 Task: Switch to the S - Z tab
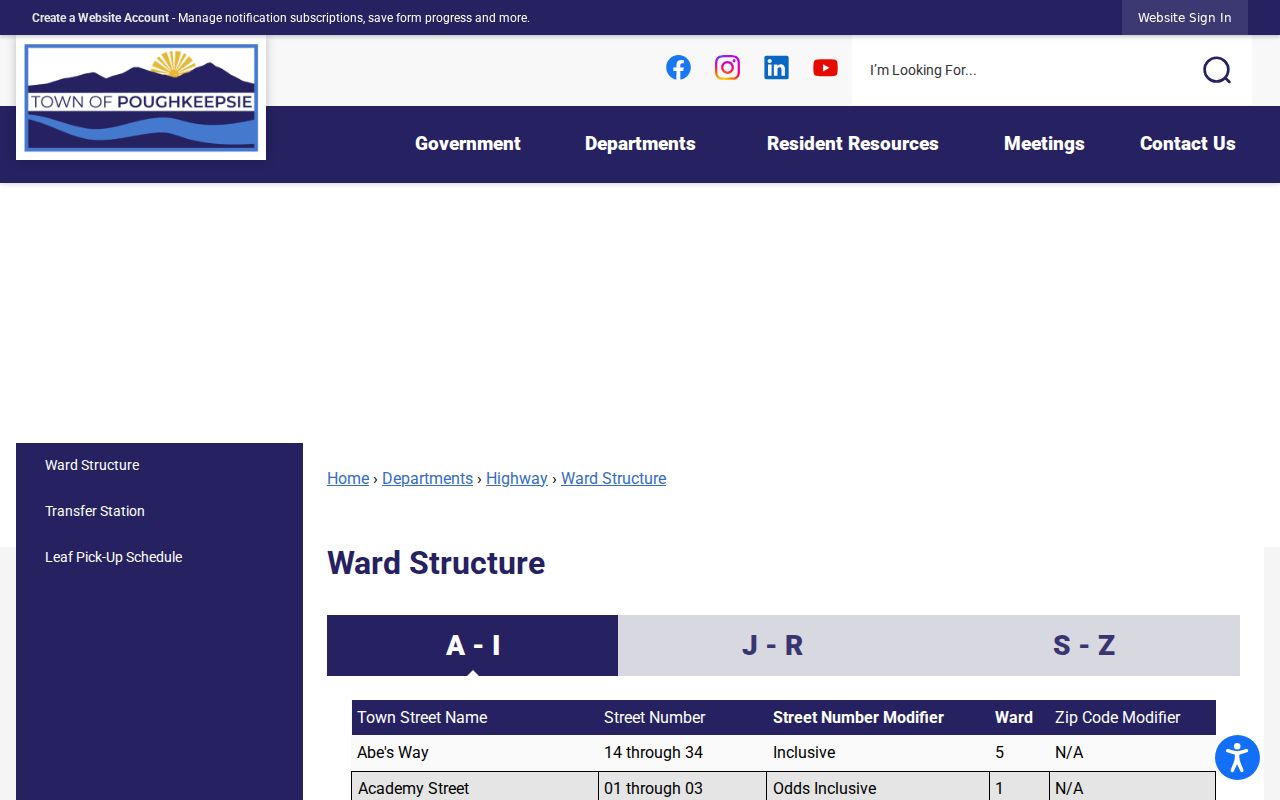point(1084,645)
